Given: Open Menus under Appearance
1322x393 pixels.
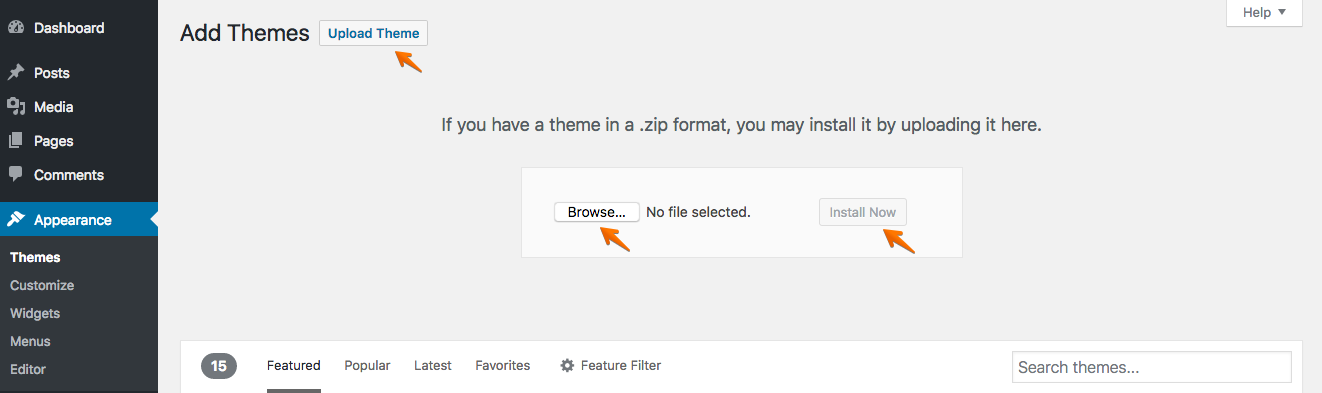Looking at the screenshot, I should pos(30,341).
